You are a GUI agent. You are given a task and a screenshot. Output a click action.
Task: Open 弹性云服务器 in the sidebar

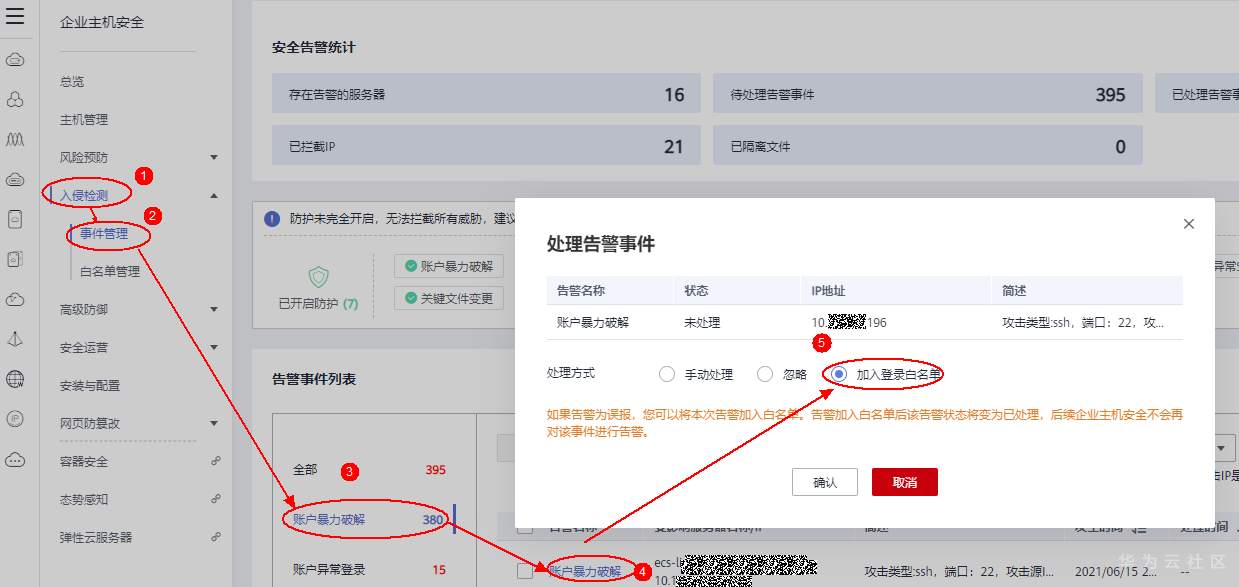click(96, 537)
